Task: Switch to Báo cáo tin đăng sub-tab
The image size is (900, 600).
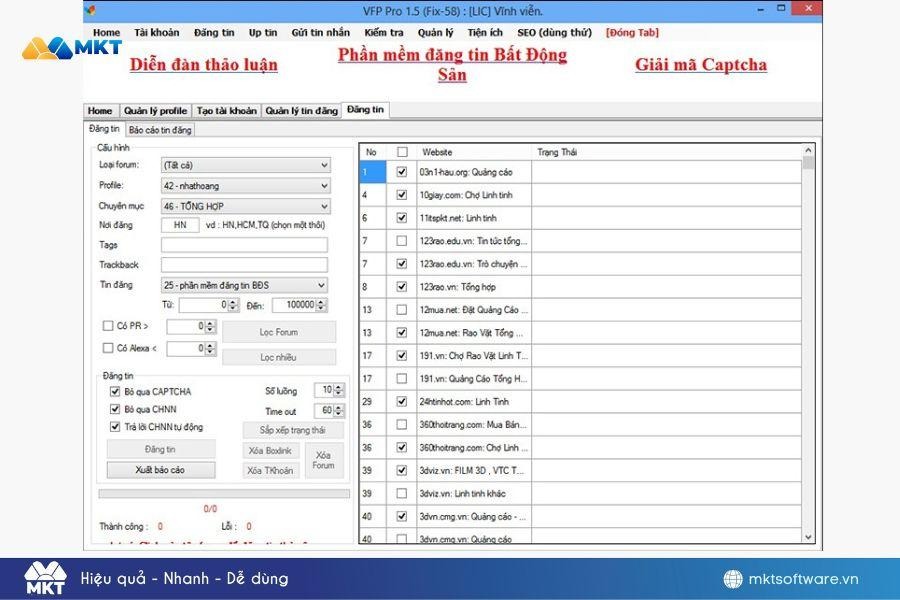Action: 160,130
